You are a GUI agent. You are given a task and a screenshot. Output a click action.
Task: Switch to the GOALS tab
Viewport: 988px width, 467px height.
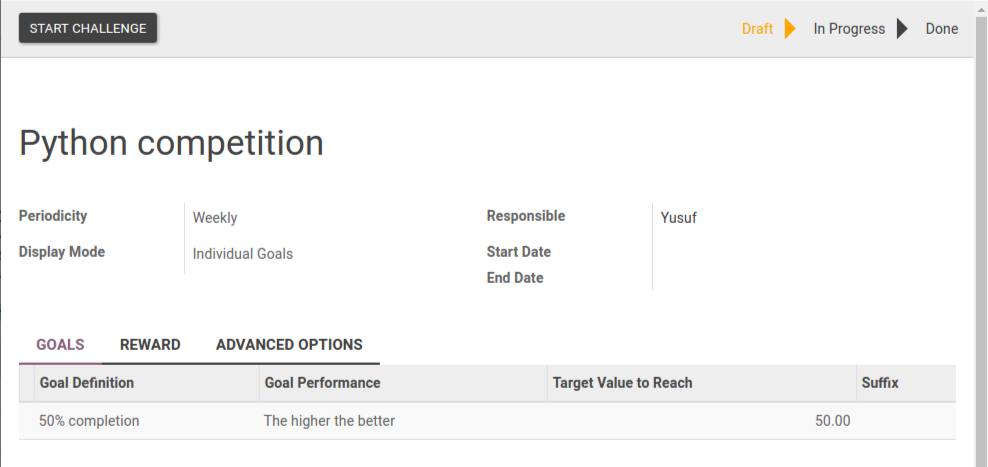point(60,345)
